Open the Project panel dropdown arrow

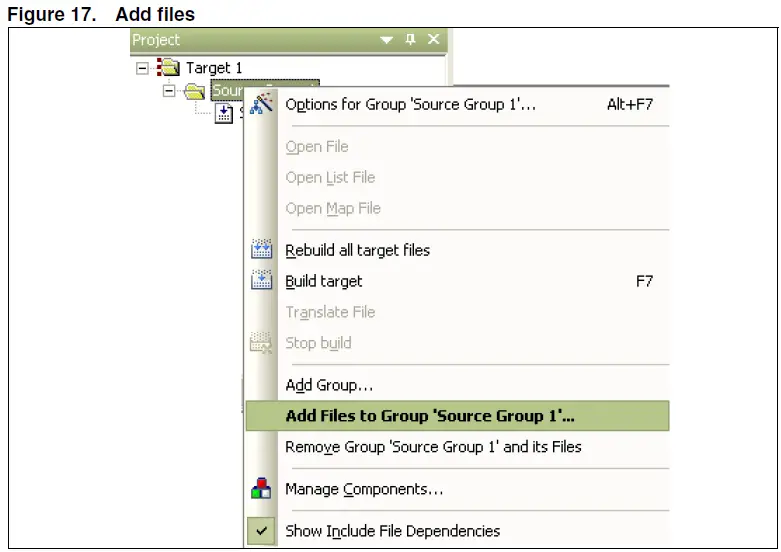coord(387,40)
